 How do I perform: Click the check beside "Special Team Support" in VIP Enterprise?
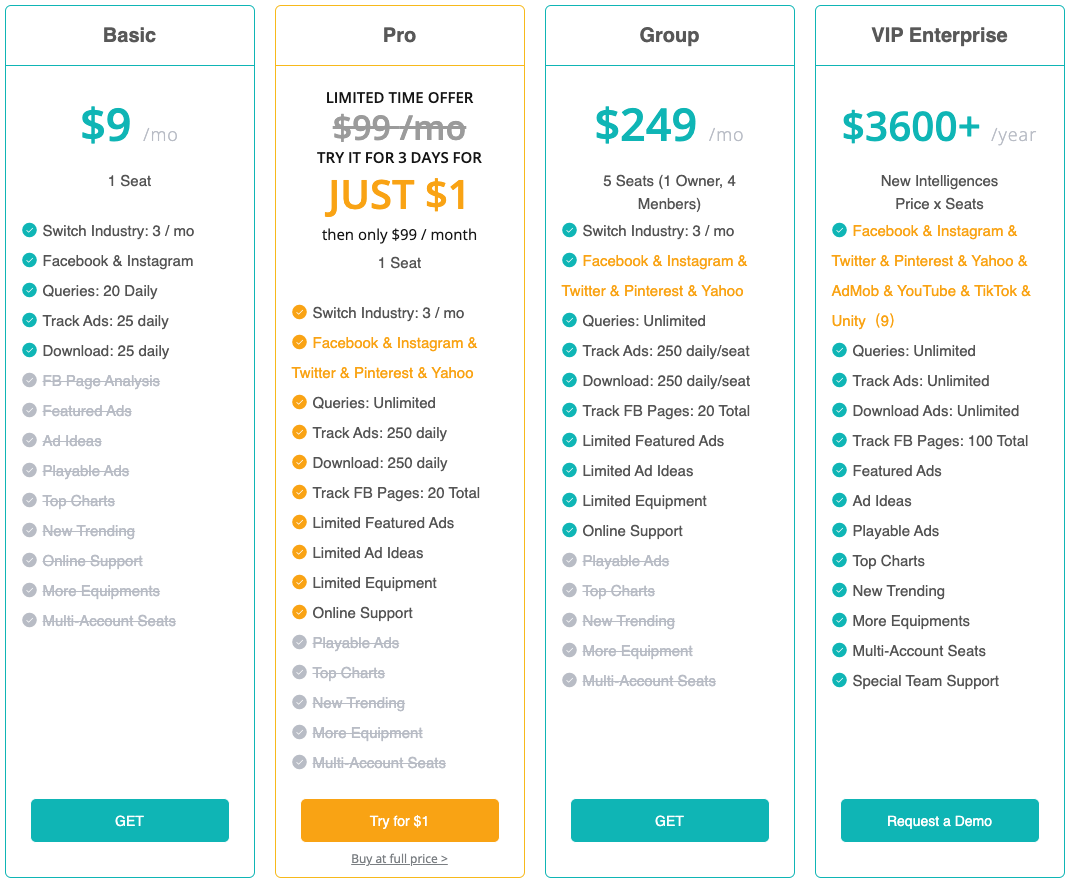839,681
